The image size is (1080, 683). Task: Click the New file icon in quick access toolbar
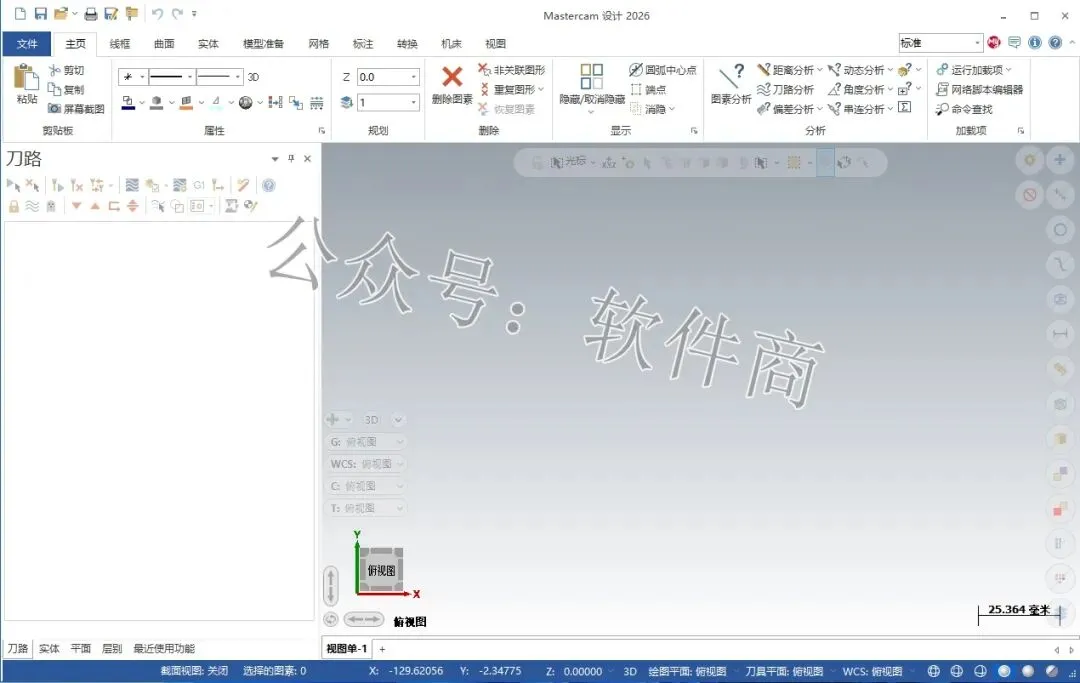[x=20, y=14]
